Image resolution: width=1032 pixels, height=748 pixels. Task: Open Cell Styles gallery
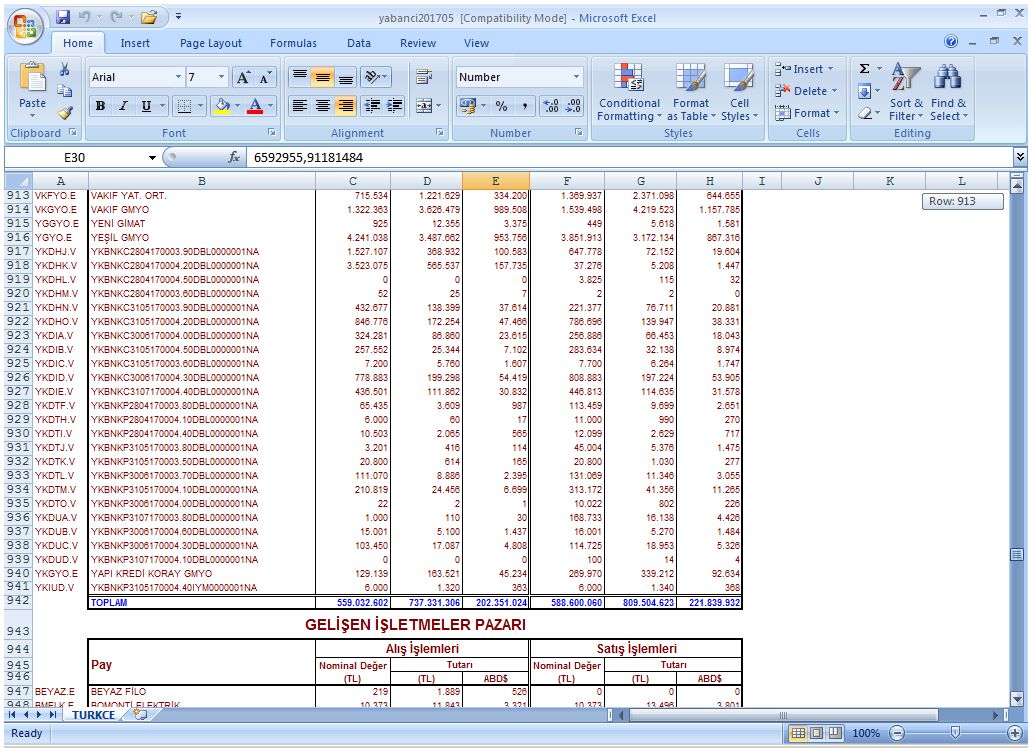[739, 92]
